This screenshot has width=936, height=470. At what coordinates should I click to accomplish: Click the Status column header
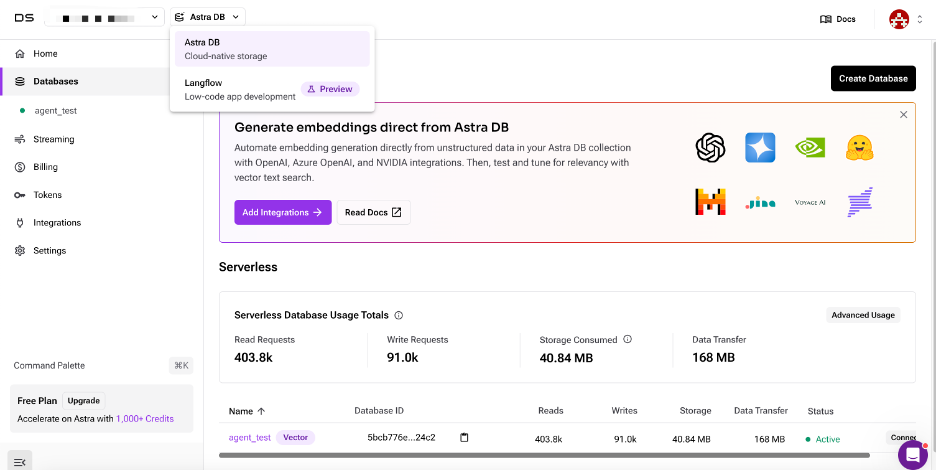[x=820, y=411]
